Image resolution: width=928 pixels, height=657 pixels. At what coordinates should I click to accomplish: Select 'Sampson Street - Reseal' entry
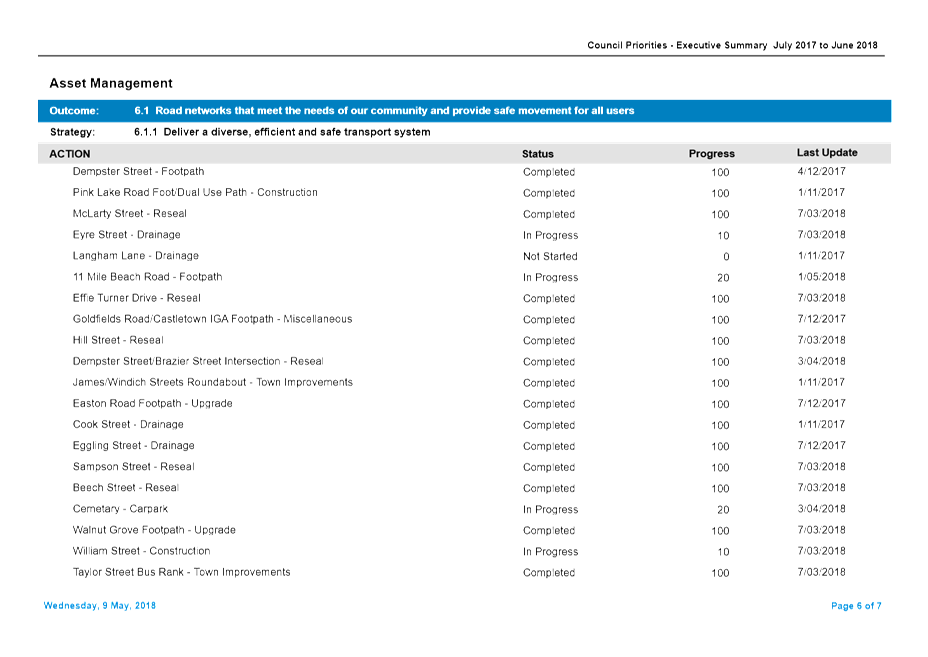134,466
